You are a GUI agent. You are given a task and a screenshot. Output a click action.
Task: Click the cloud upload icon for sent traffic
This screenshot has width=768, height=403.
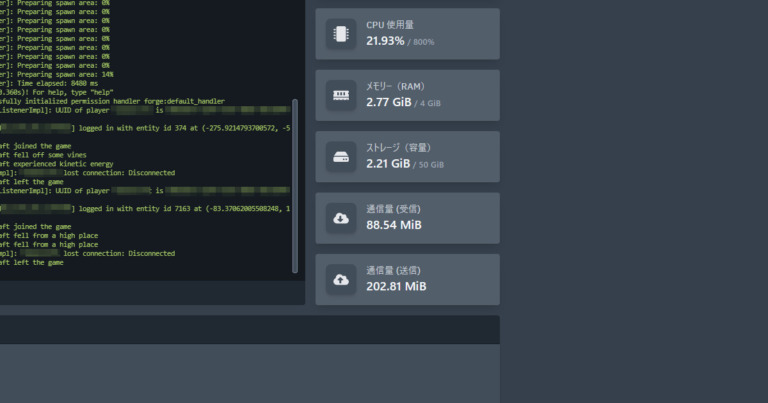[x=341, y=280]
